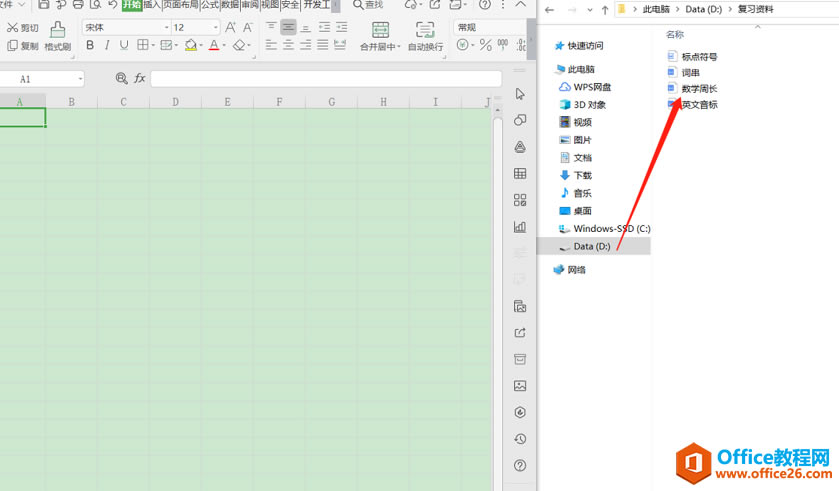Click the selection pointer icon in side panel
The image size is (839, 491).
520,94
